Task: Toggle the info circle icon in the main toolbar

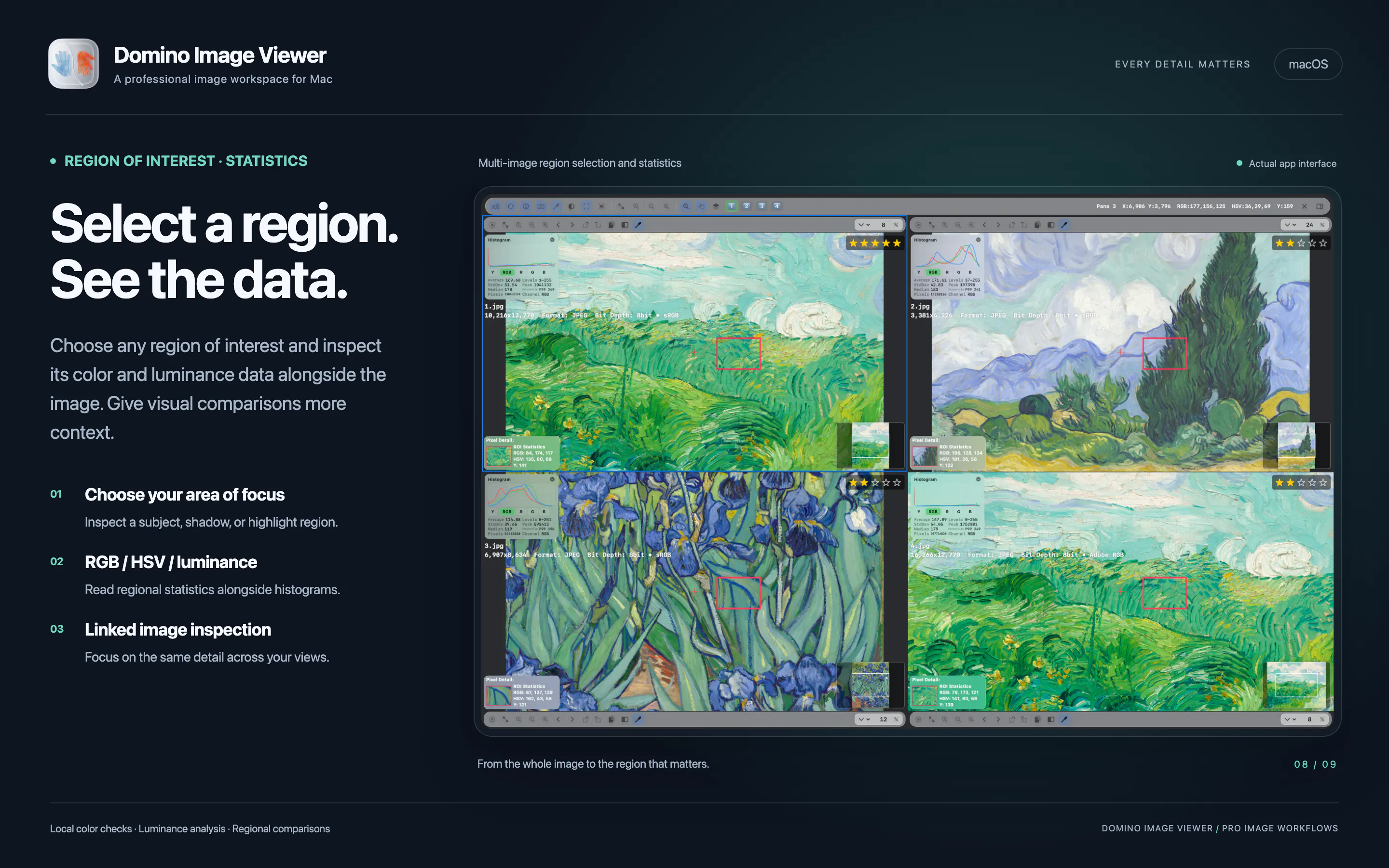Action: tap(526, 206)
